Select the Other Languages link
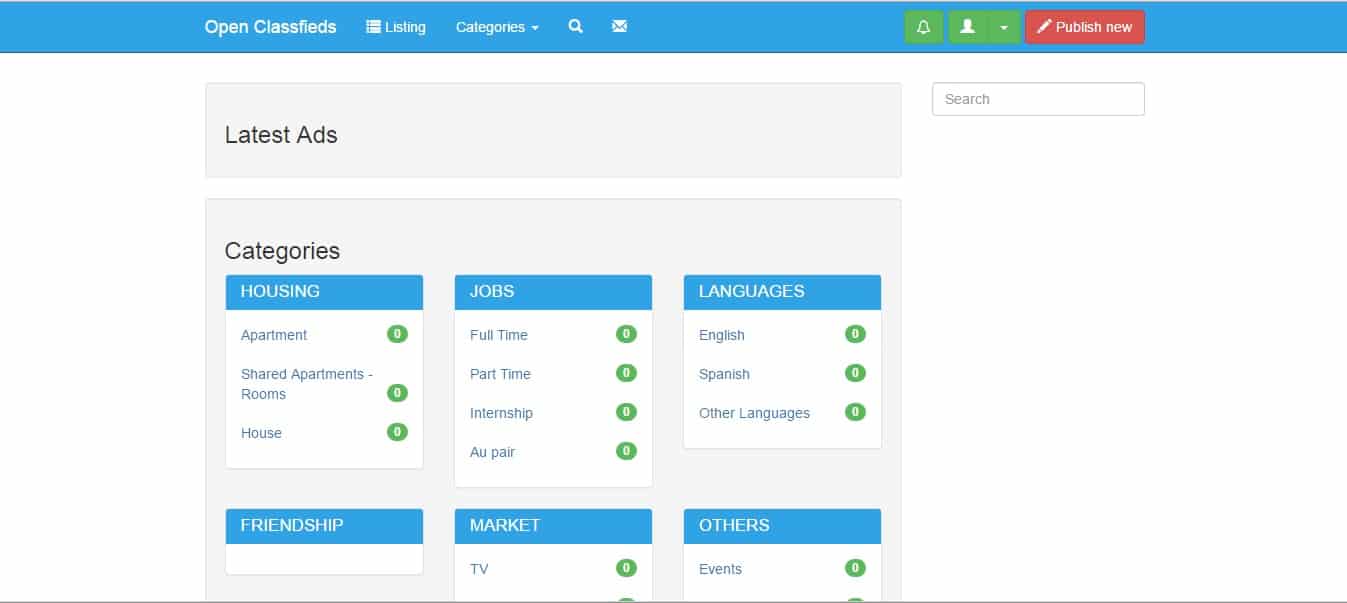 click(754, 413)
